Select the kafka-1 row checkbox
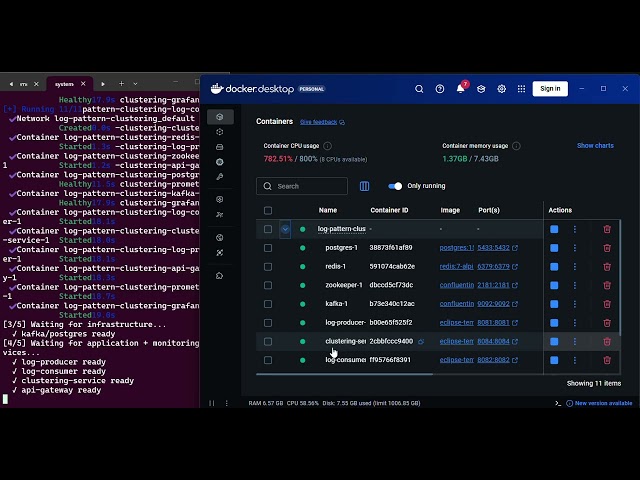The image size is (640, 480). [268, 304]
